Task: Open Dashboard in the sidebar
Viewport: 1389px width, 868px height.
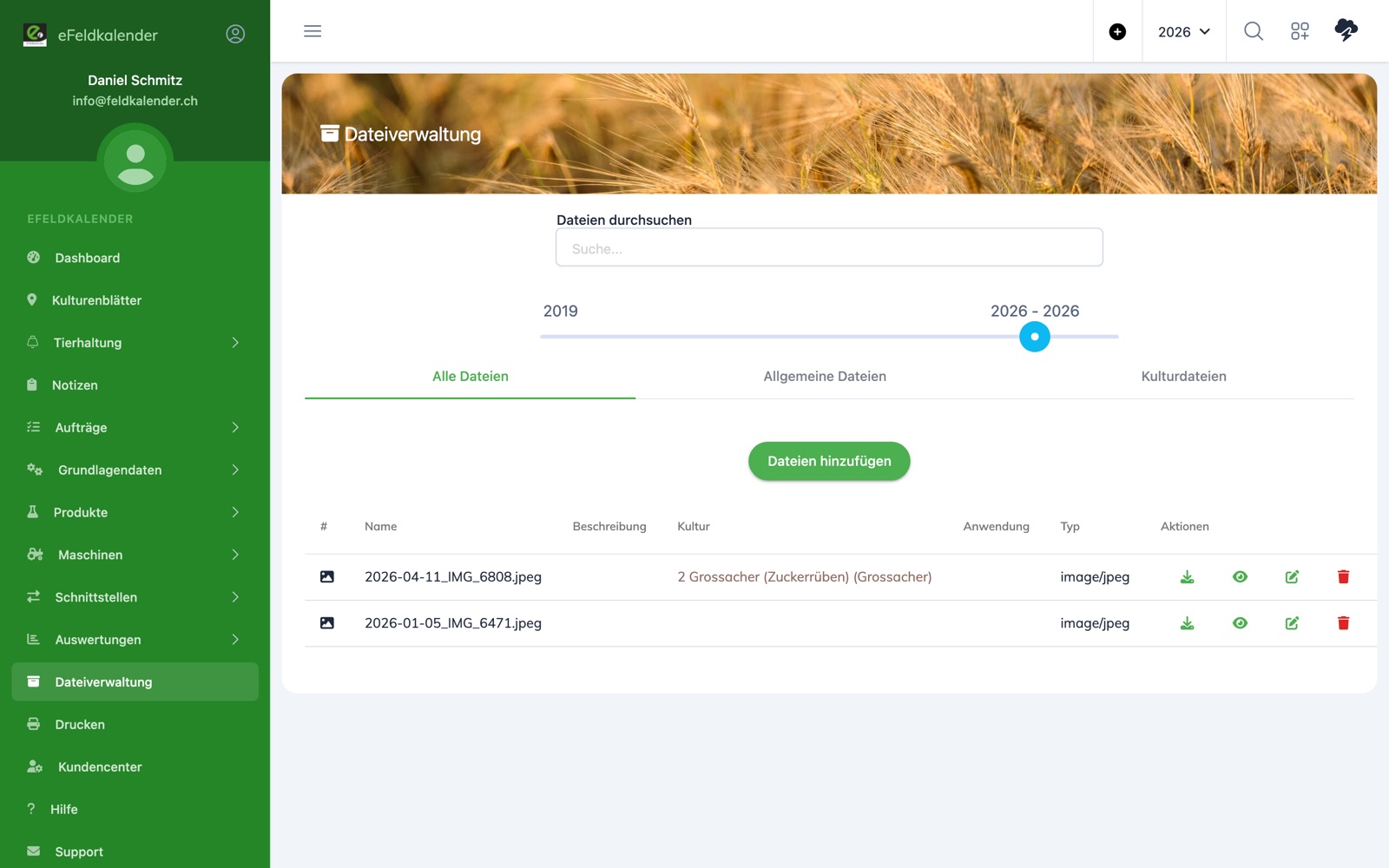Action: click(x=135, y=258)
